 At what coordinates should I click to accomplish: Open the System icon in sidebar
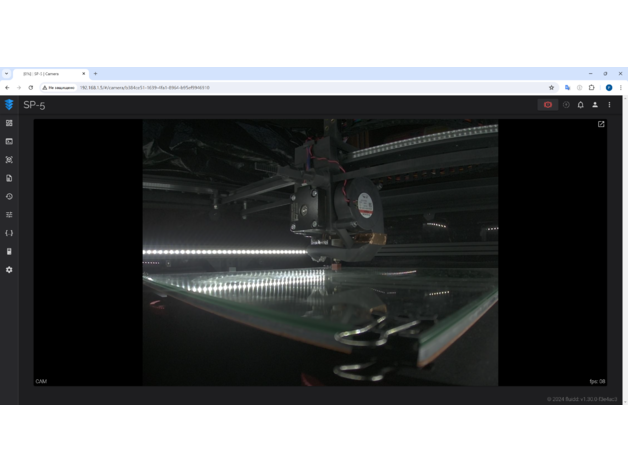[x=9, y=252]
